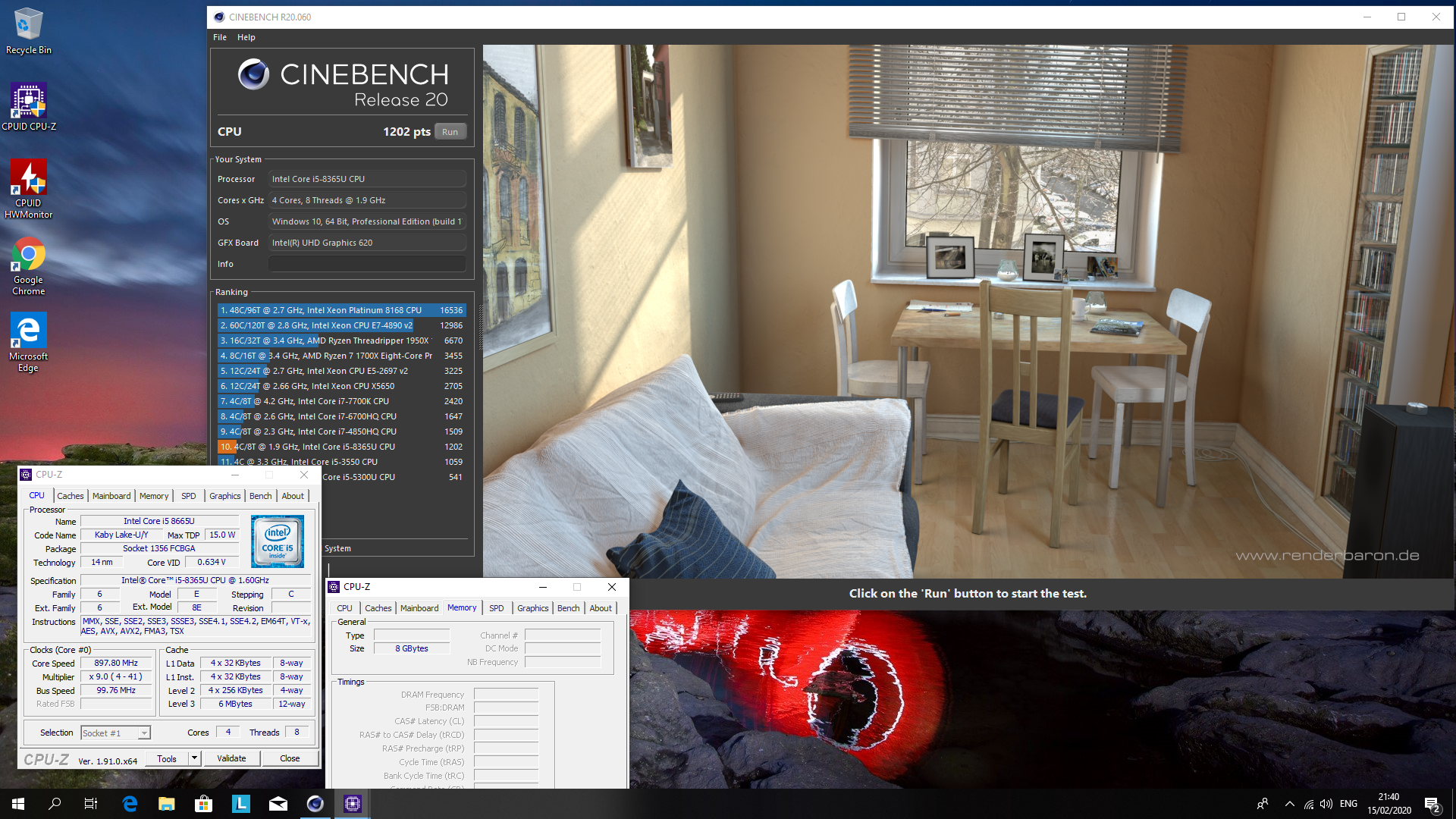Open About tab in first CPU-Z
The image size is (1456, 819).
(x=293, y=496)
